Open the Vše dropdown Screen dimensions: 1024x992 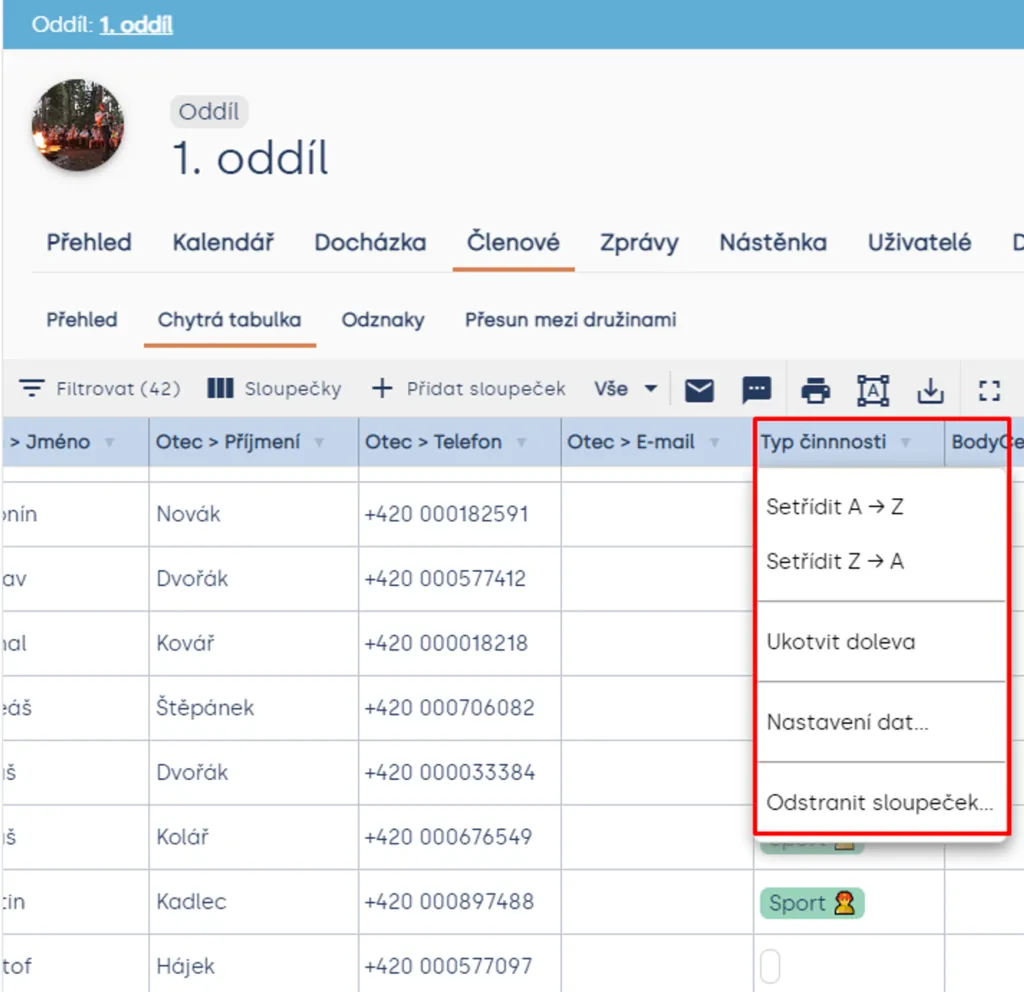pyautogui.click(x=625, y=389)
